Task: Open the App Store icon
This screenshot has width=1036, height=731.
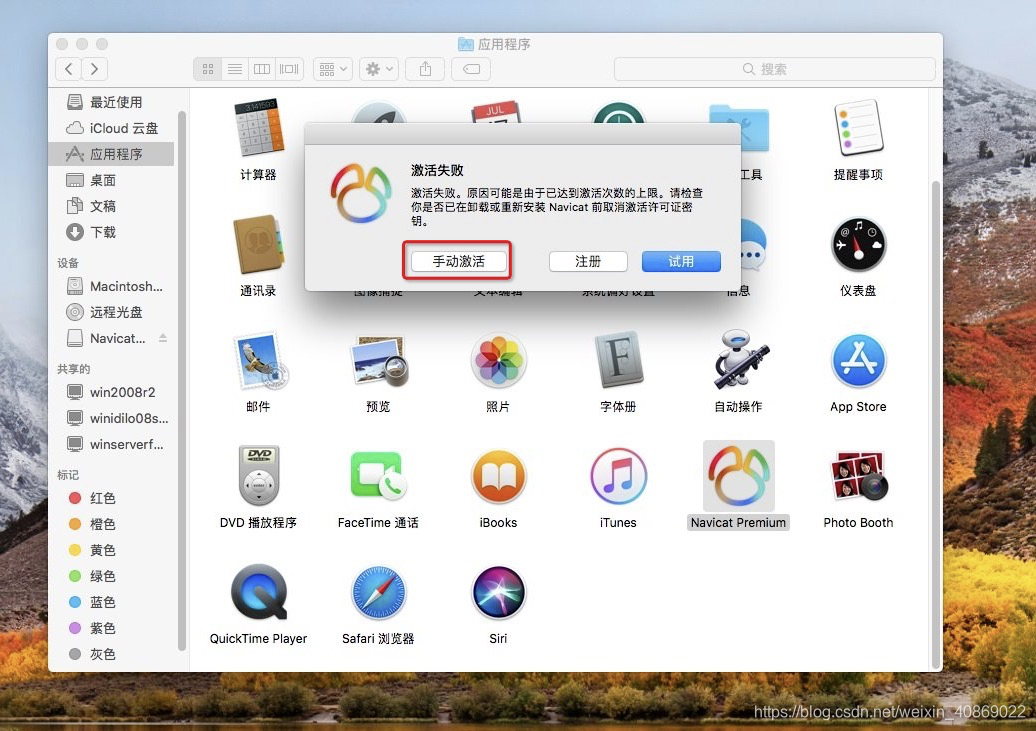Action: click(858, 360)
